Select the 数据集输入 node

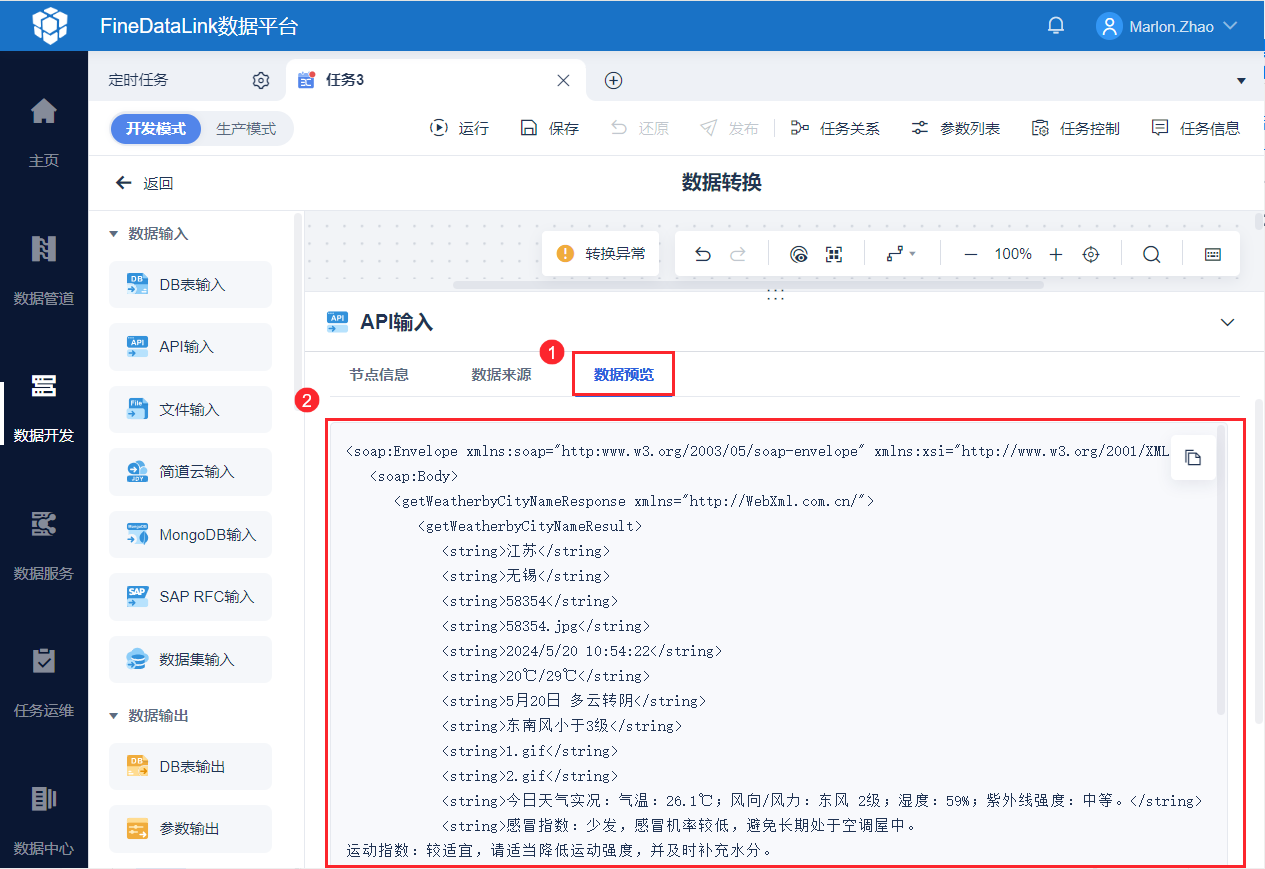pyautogui.click(x=190, y=659)
